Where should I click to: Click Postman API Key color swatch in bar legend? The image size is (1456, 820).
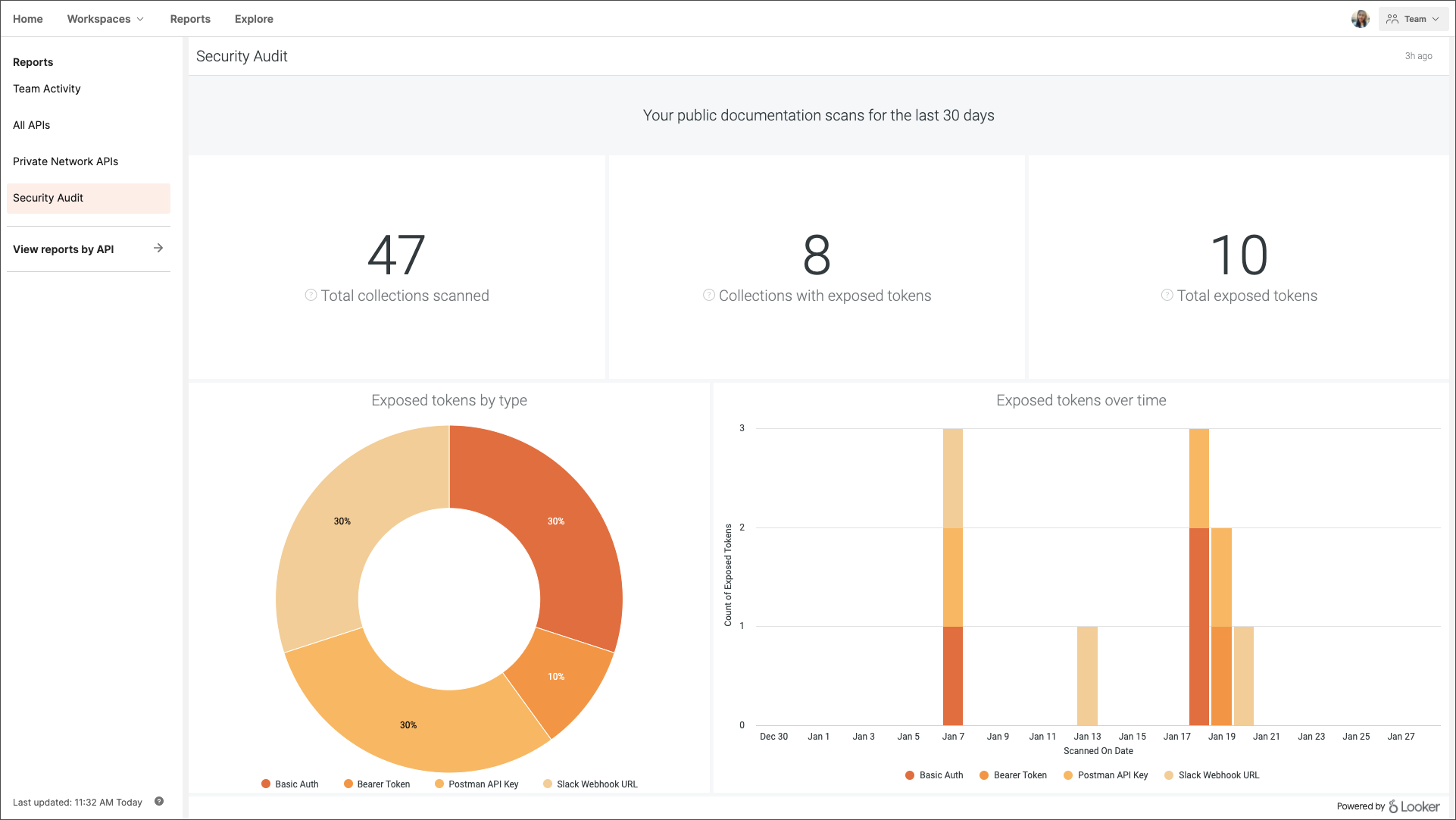tap(1068, 775)
